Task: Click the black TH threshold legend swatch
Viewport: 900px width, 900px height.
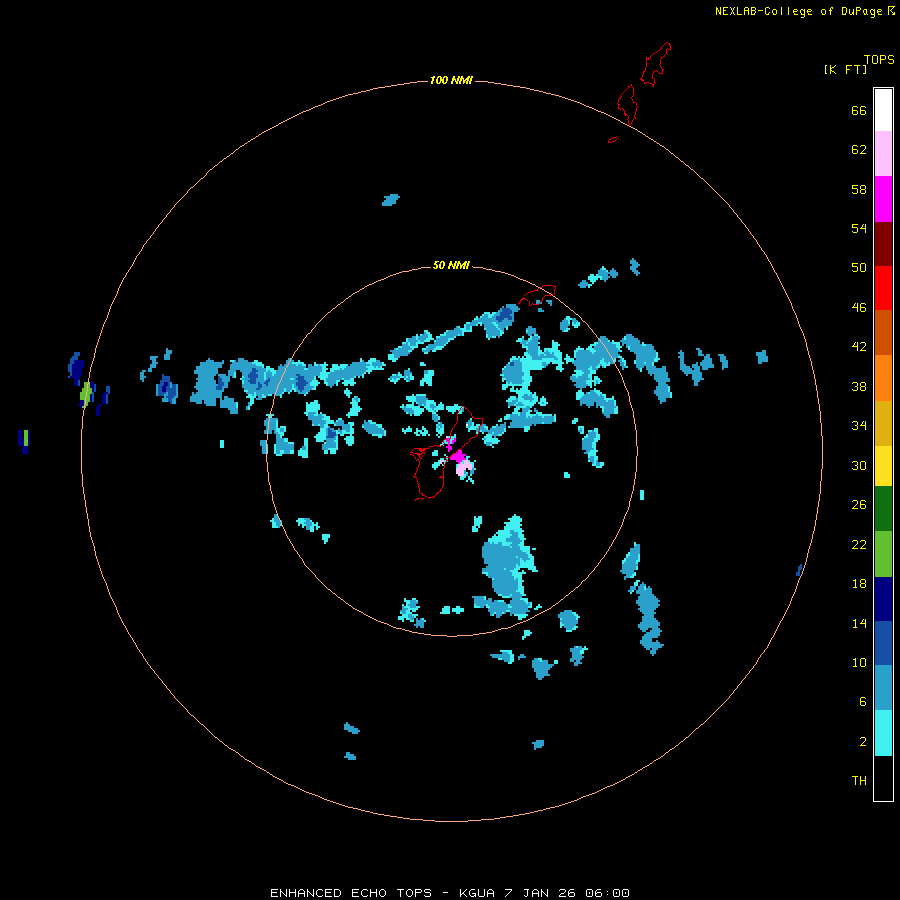Action: (883, 778)
